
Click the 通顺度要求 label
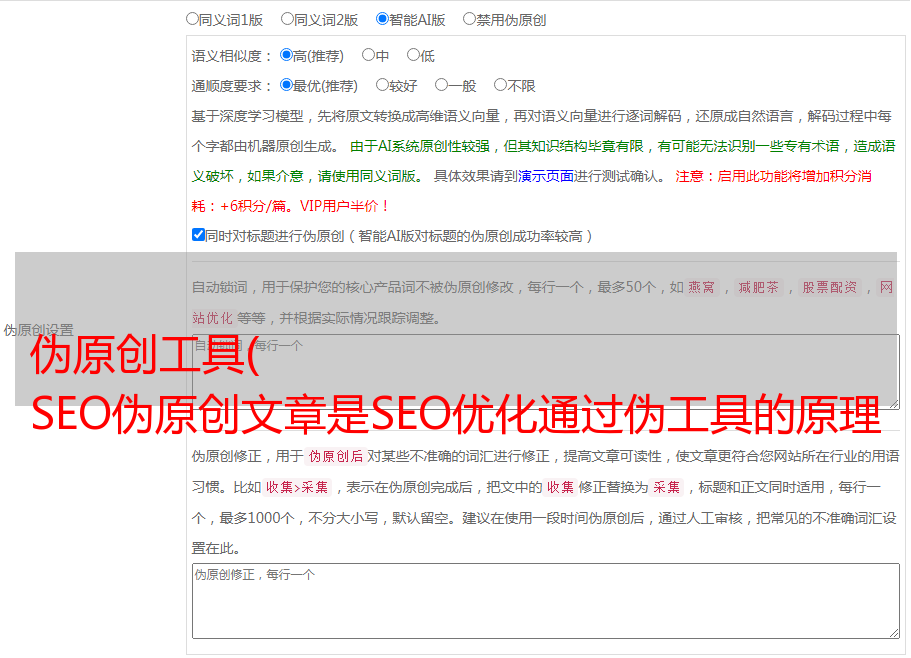tap(231, 87)
